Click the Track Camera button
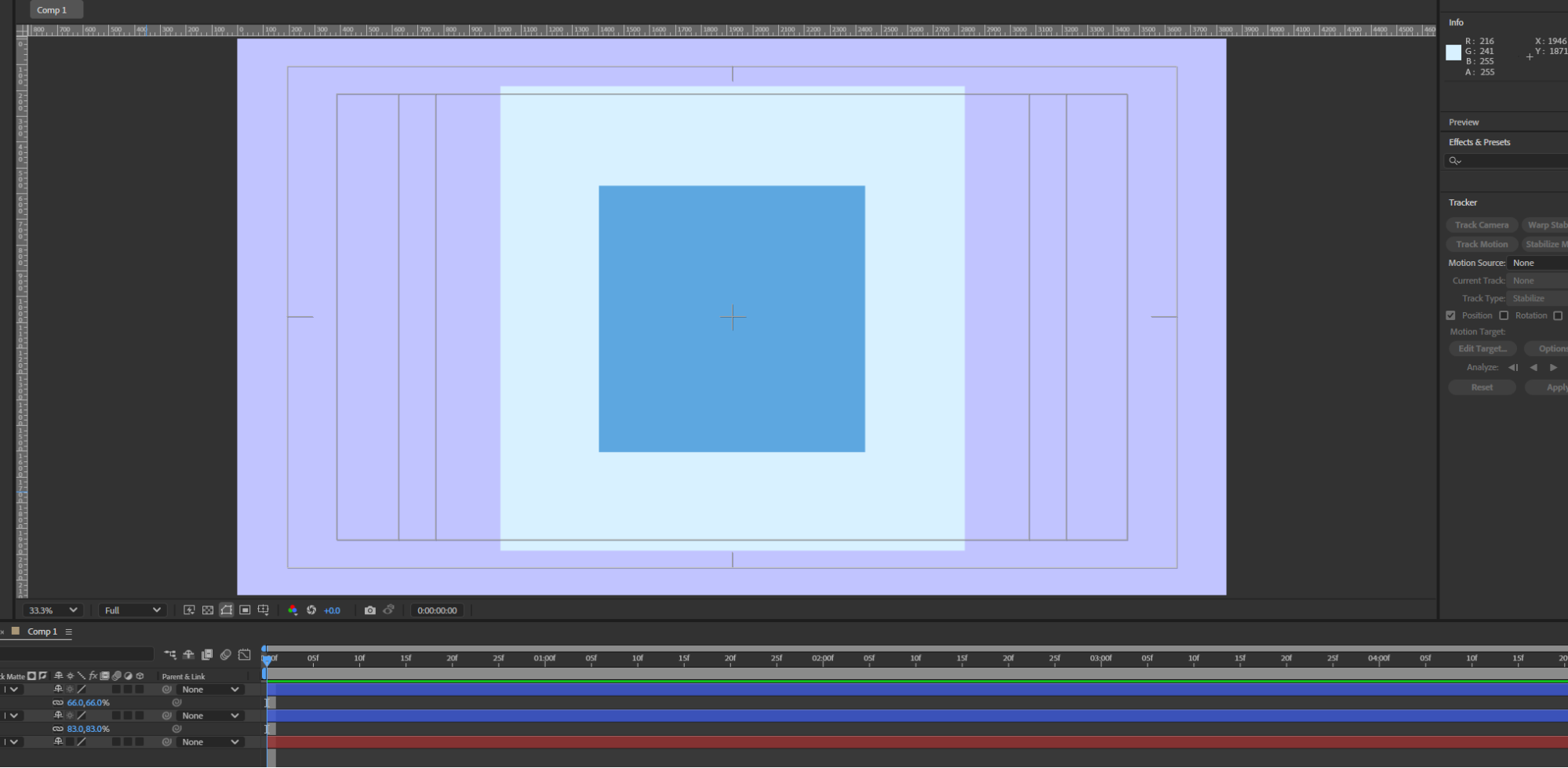 tap(1481, 225)
